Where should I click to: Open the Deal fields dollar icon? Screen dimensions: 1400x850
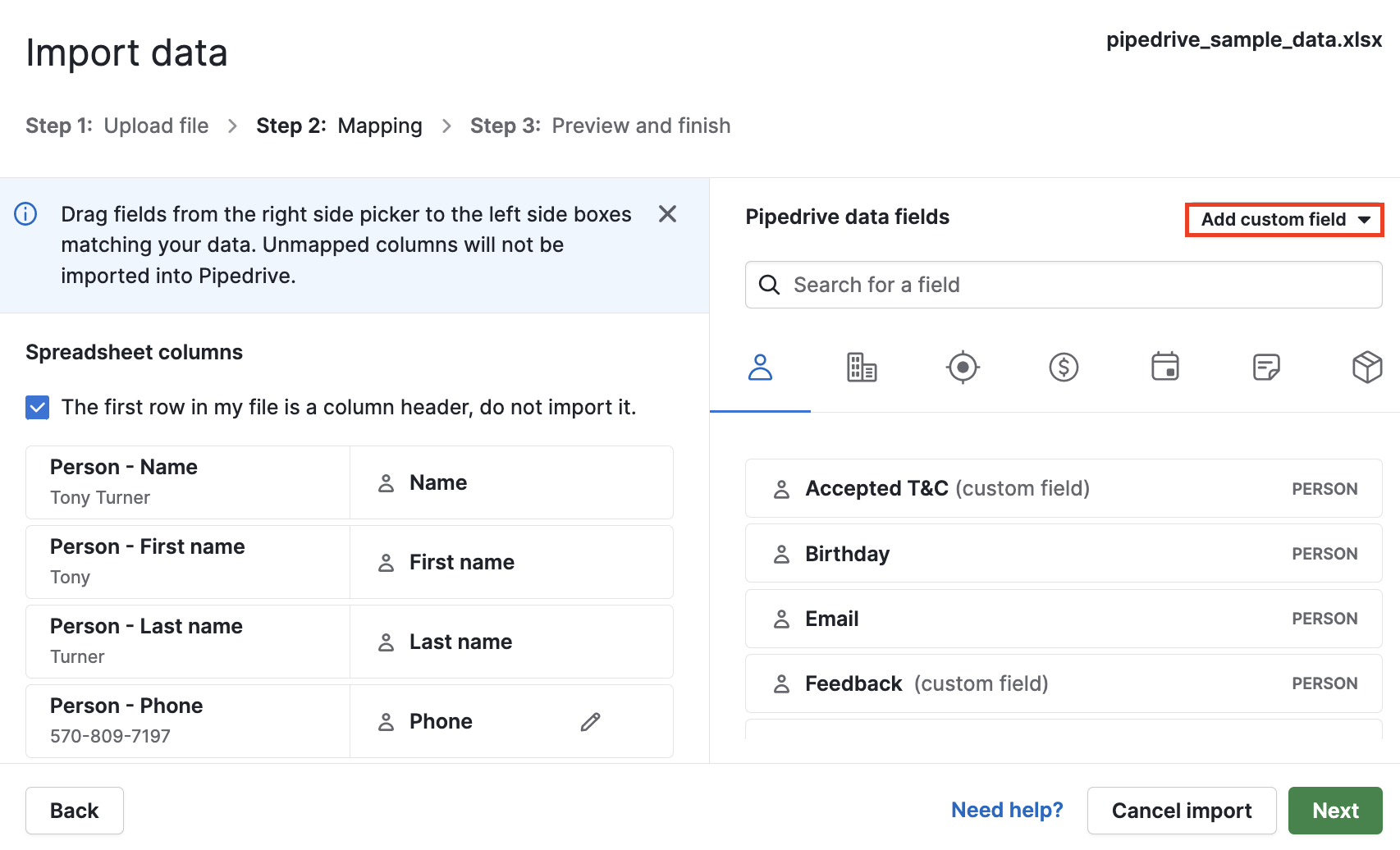1064,368
